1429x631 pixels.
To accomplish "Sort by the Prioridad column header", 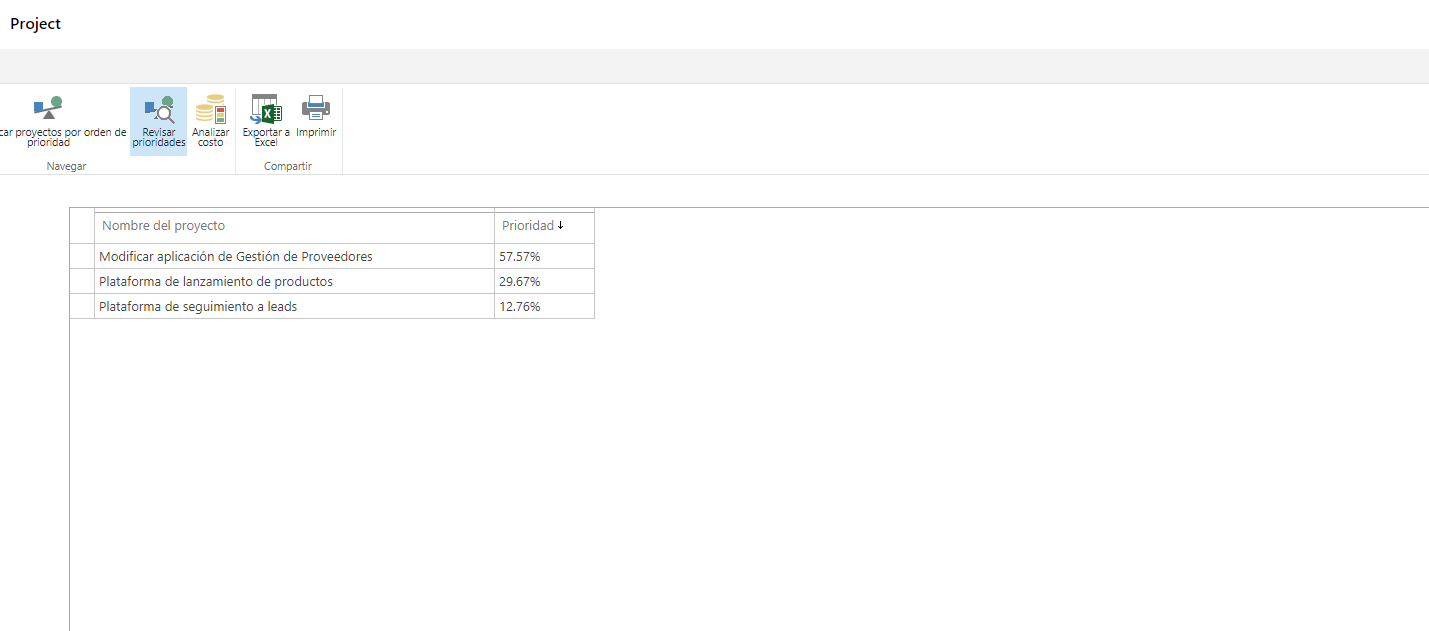I will coord(528,226).
